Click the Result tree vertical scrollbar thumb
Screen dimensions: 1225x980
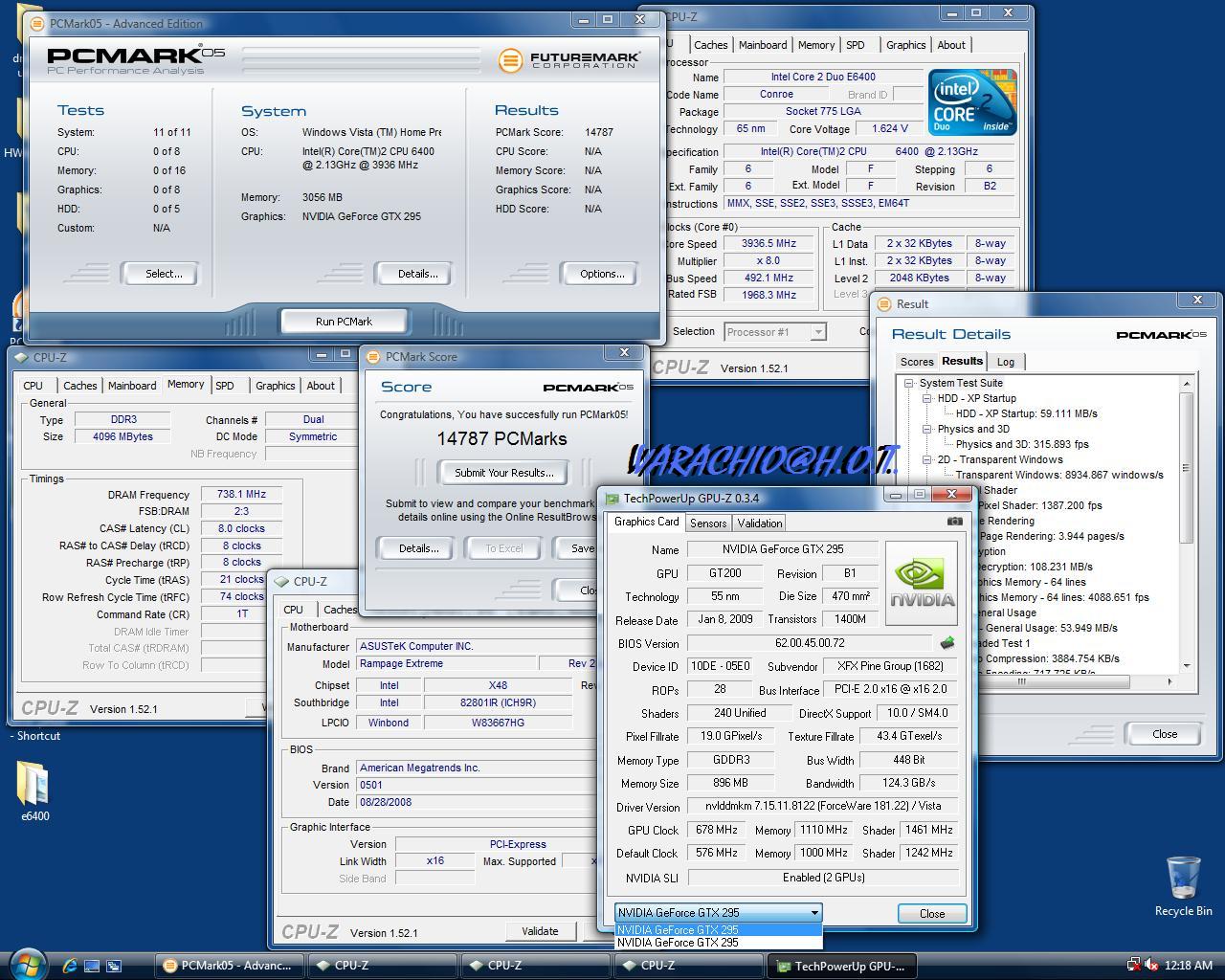1187,469
